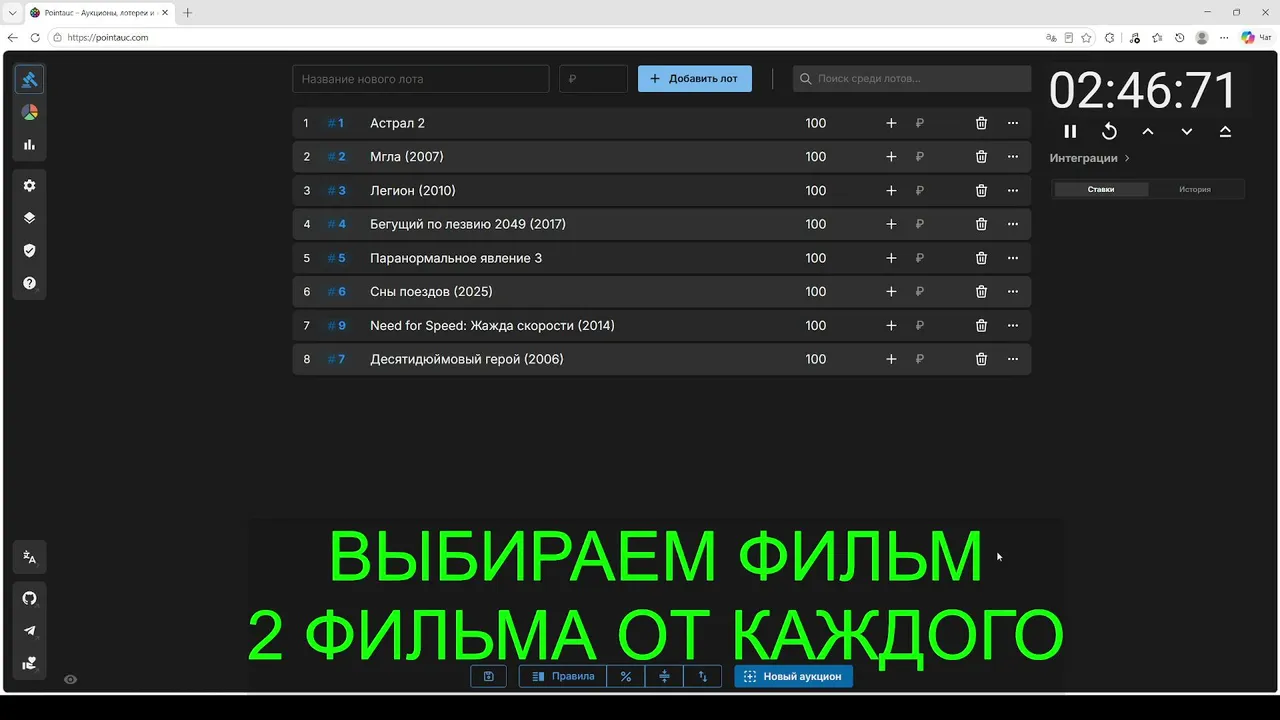Decrease timer with down chevron
This screenshot has height=720, width=1280.
point(1187,131)
